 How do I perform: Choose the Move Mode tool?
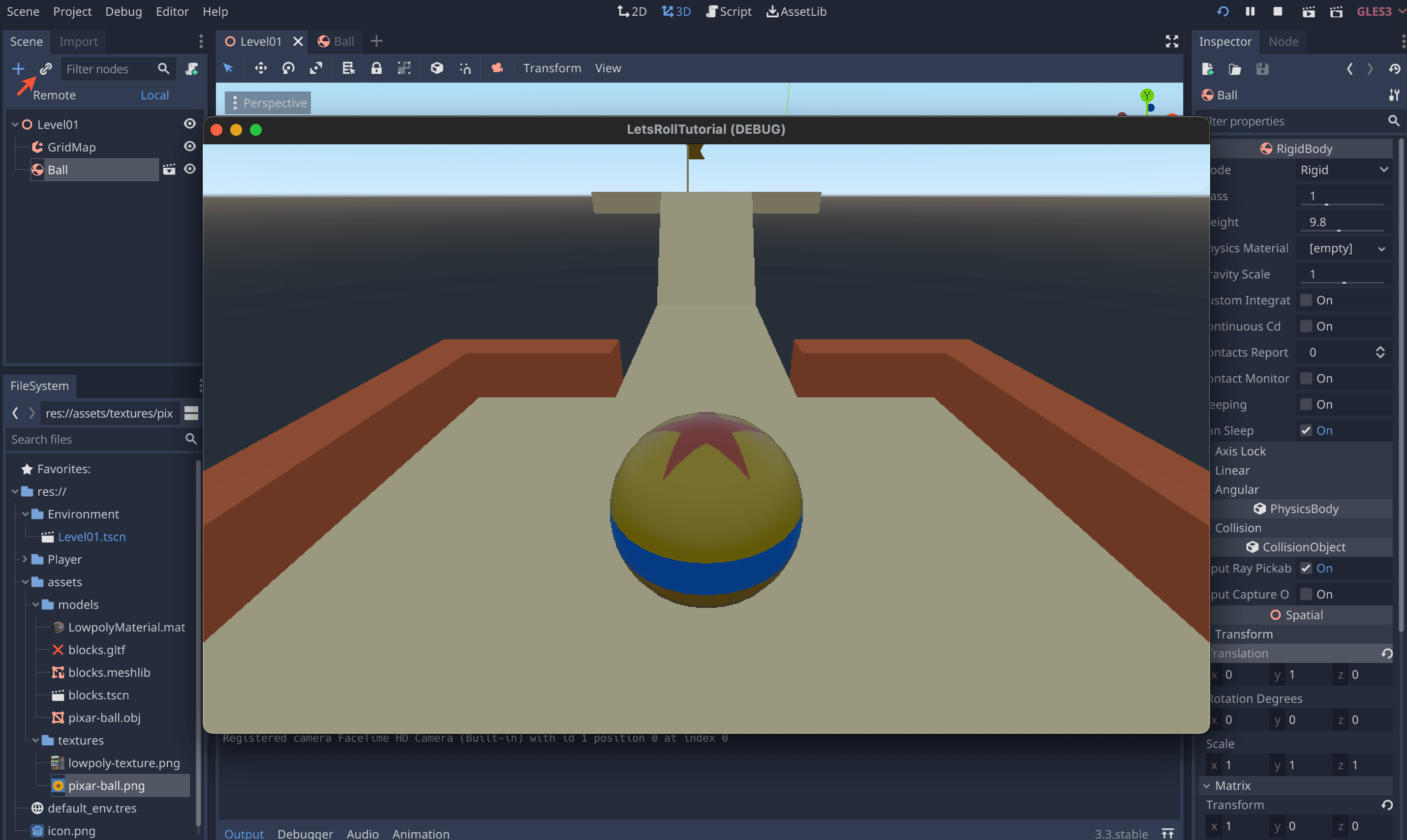pyautogui.click(x=260, y=68)
